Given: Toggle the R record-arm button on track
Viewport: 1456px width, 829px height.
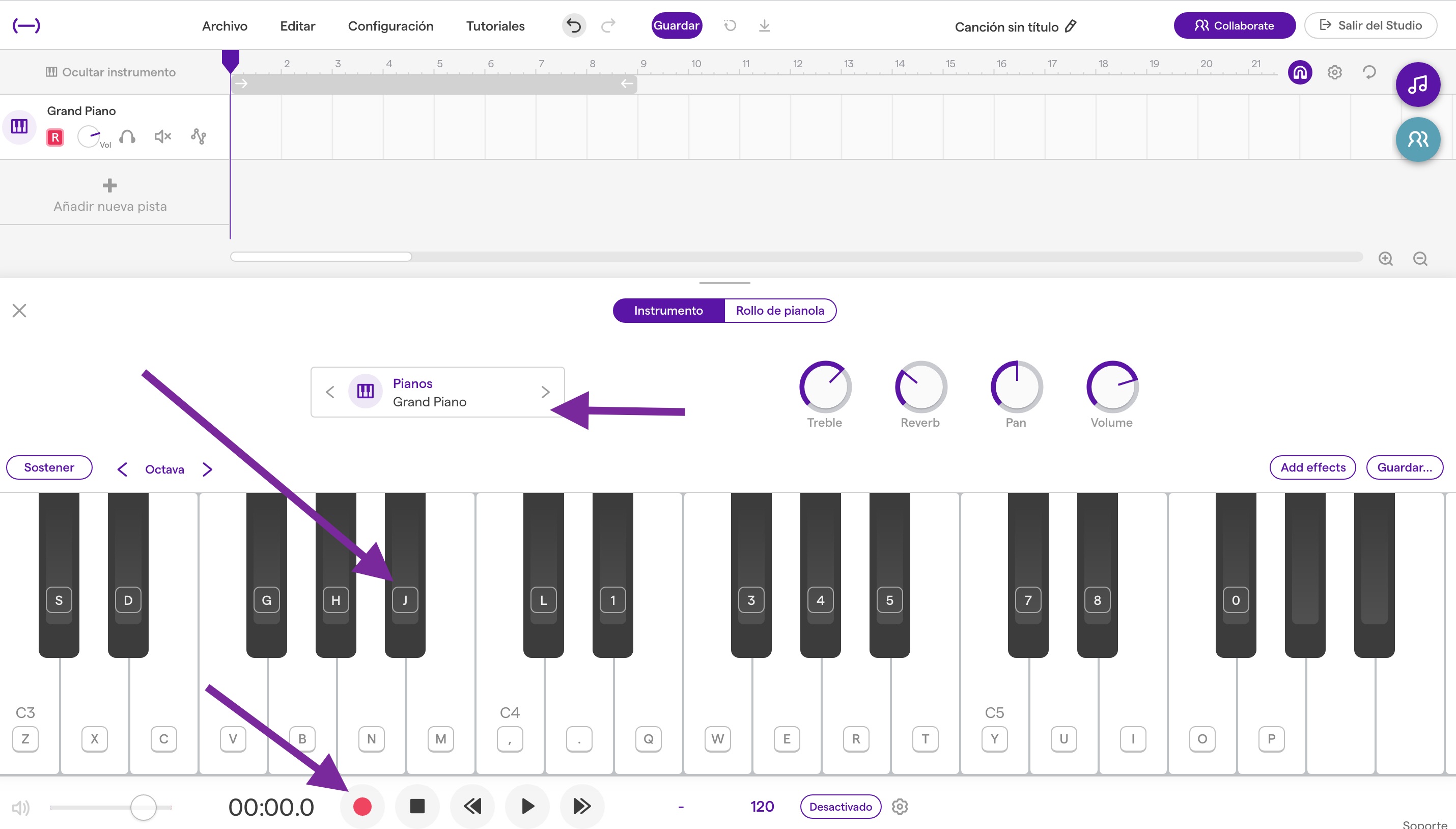Looking at the screenshot, I should coord(54,137).
